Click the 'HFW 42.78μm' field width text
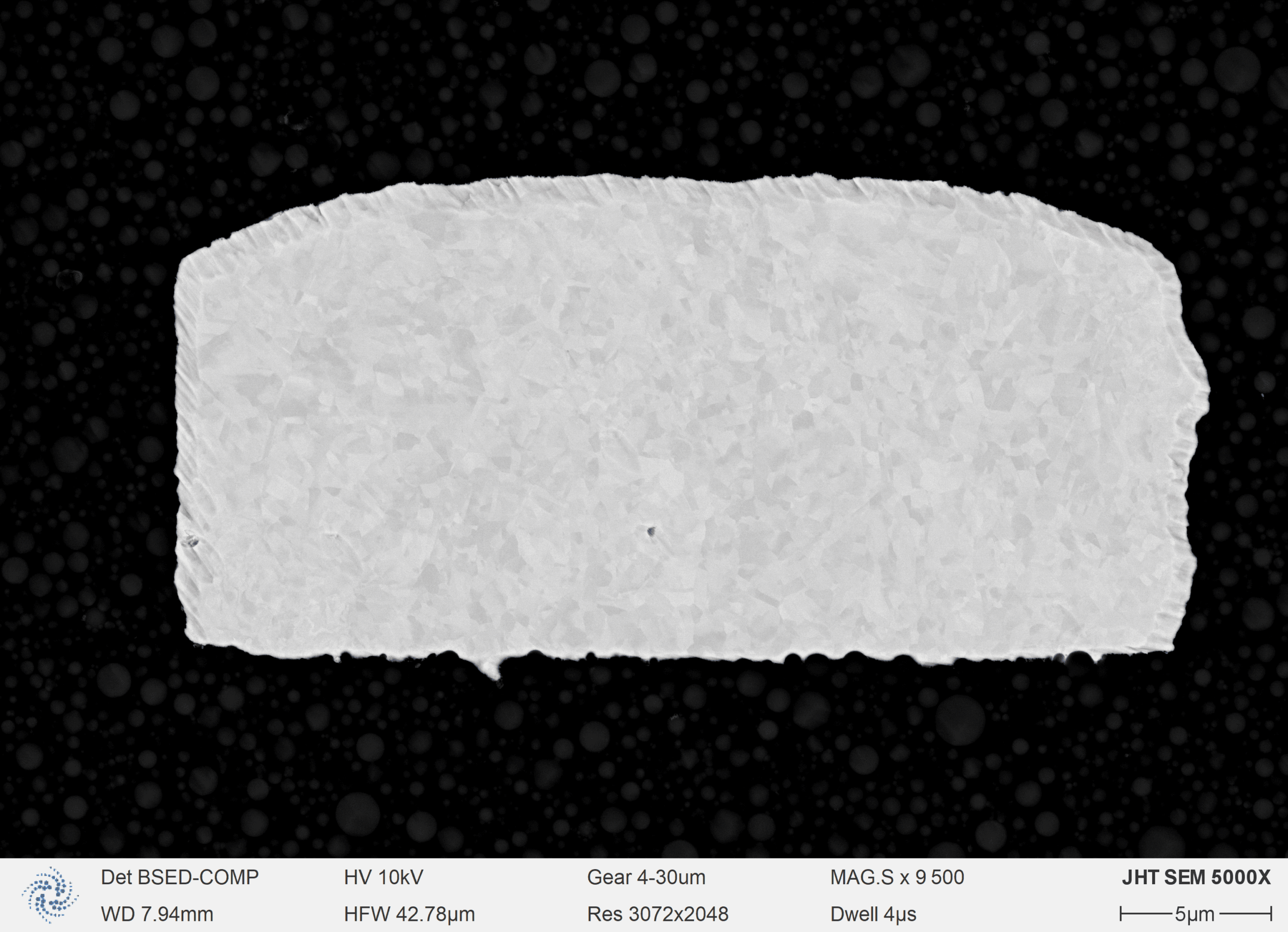The height and width of the screenshot is (932, 1288). pos(410,914)
